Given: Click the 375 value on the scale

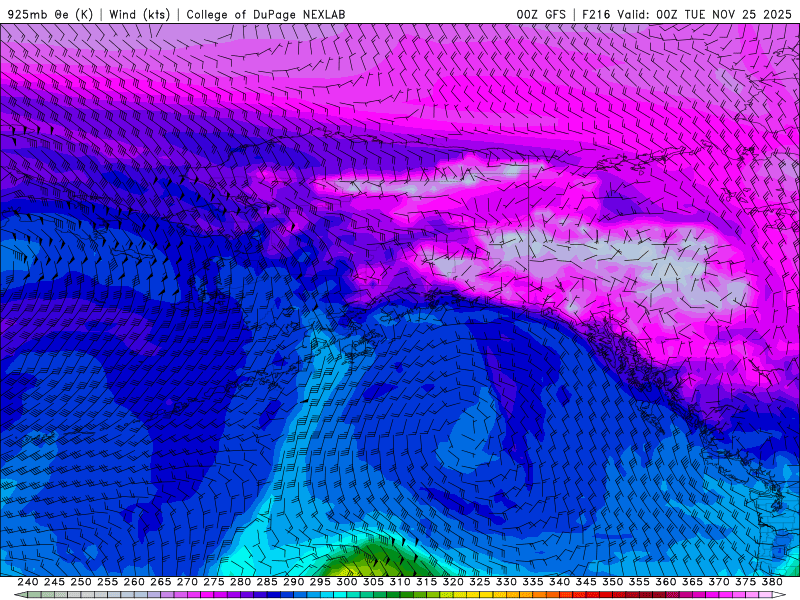Looking at the screenshot, I should tap(745, 582).
